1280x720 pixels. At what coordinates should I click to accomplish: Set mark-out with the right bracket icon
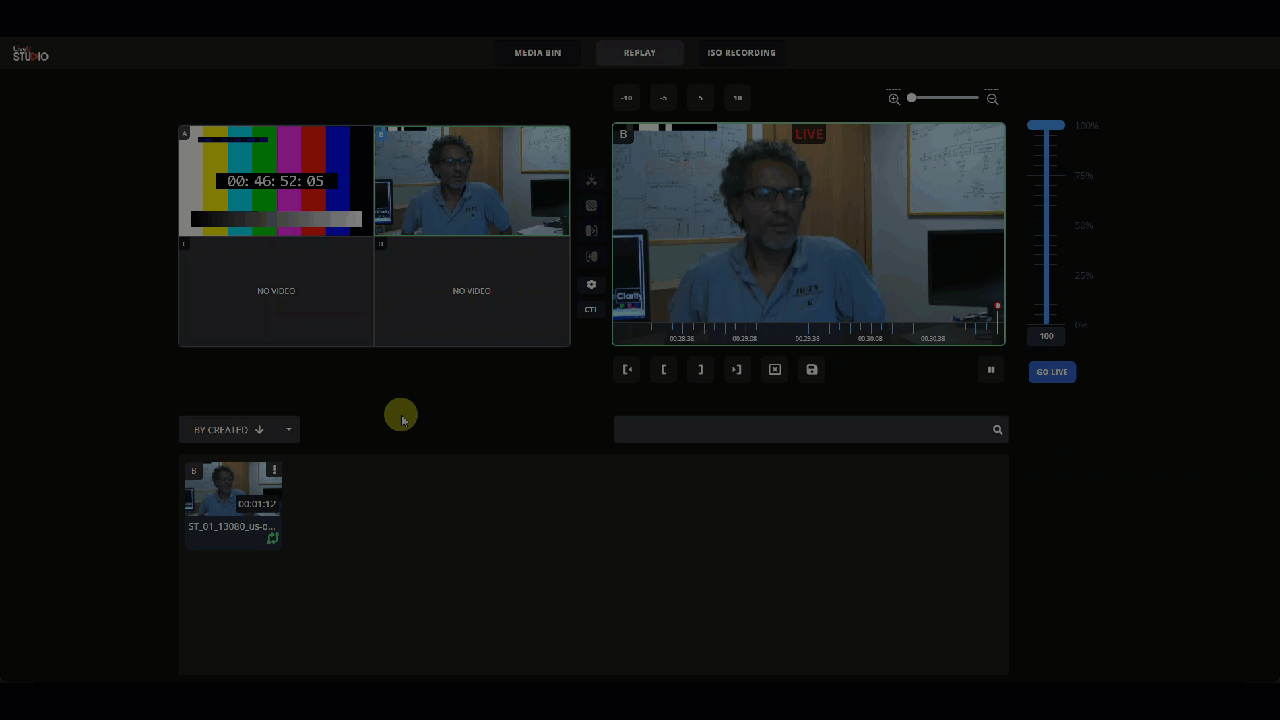701,370
